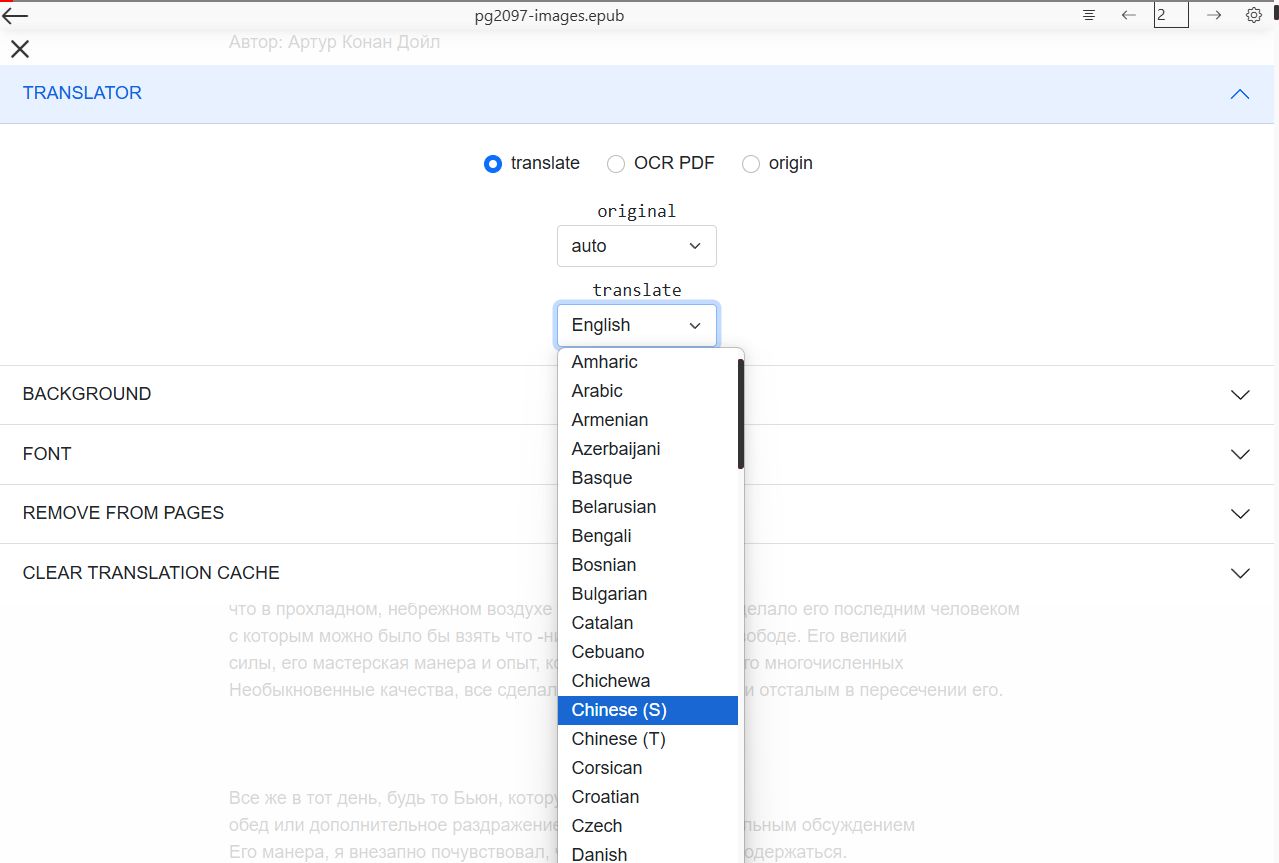
Task: Open the original language dropdown showing auto
Action: point(636,245)
